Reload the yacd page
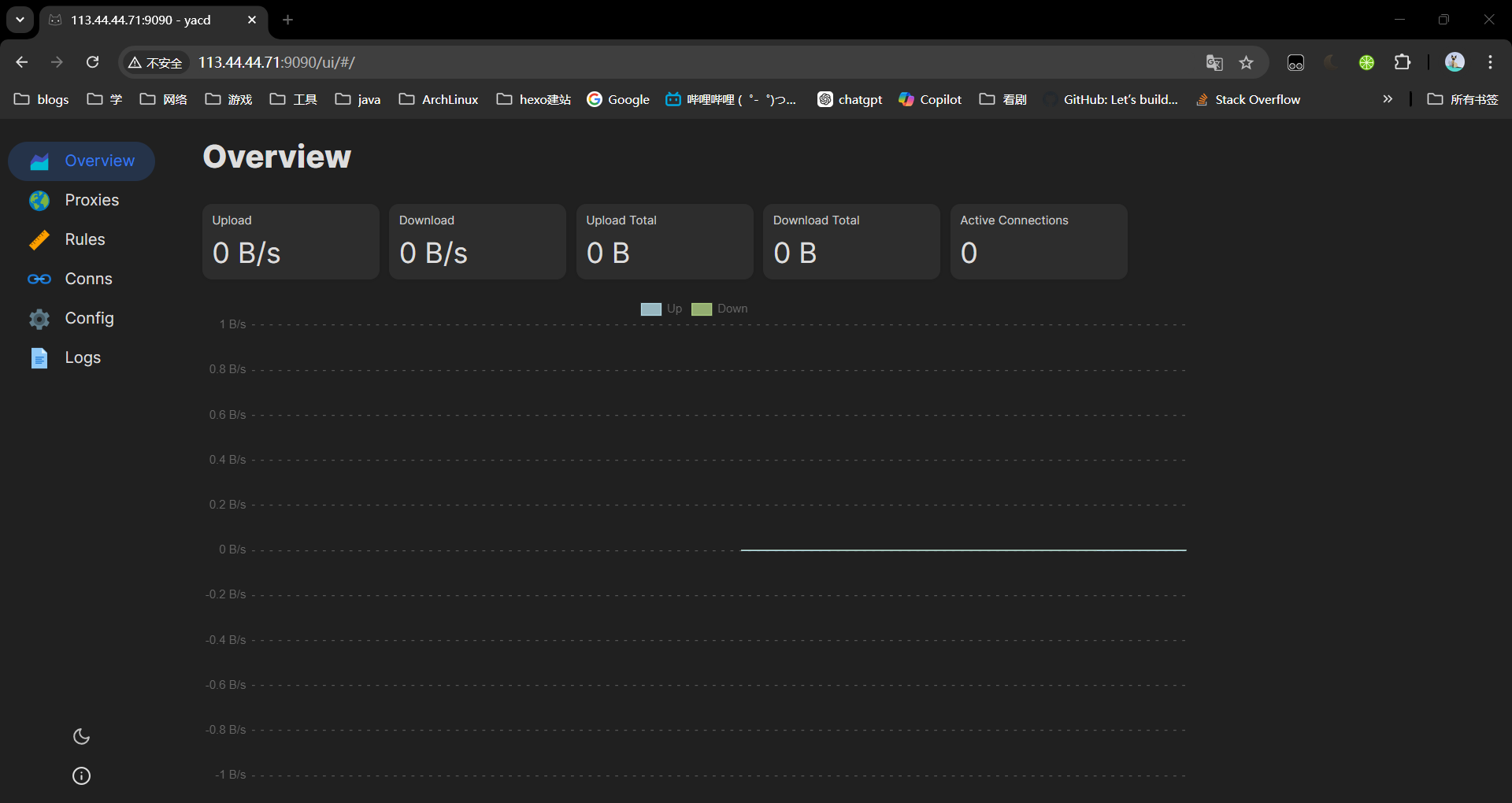The height and width of the screenshot is (803, 1512). click(92, 62)
